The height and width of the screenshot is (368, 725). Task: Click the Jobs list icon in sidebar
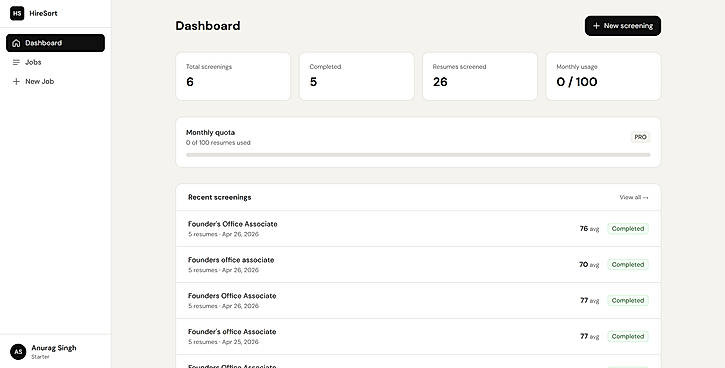(x=16, y=62)
